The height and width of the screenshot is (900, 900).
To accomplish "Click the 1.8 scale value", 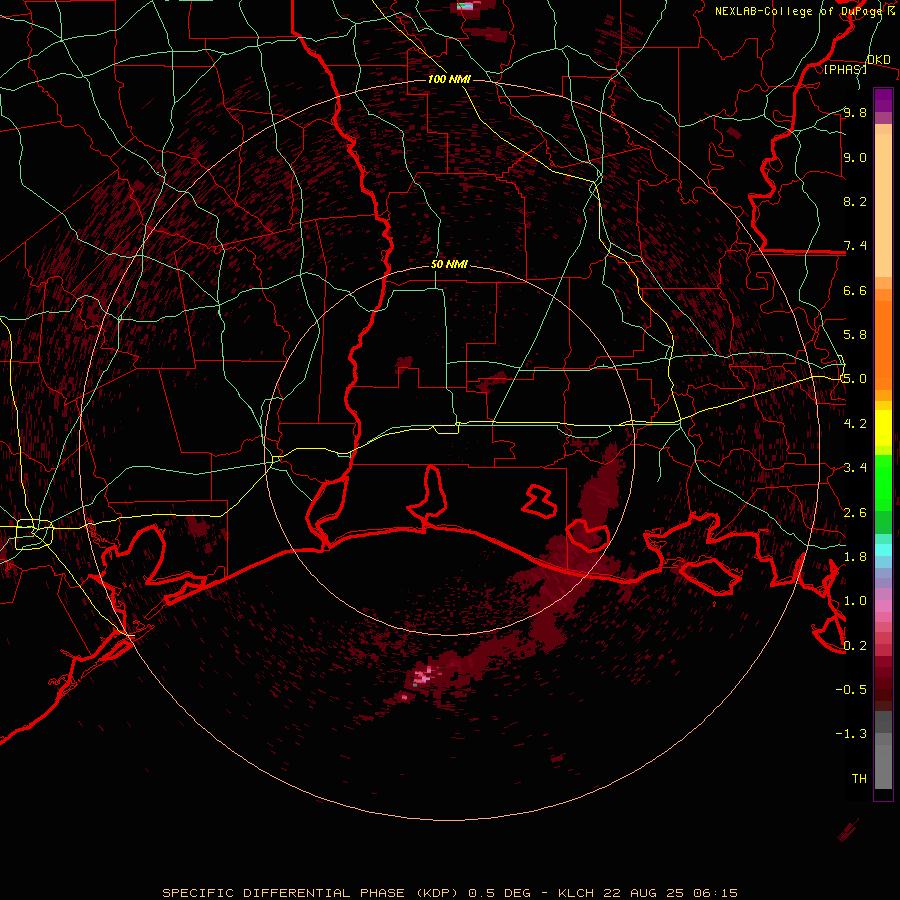I will (855, 557).
